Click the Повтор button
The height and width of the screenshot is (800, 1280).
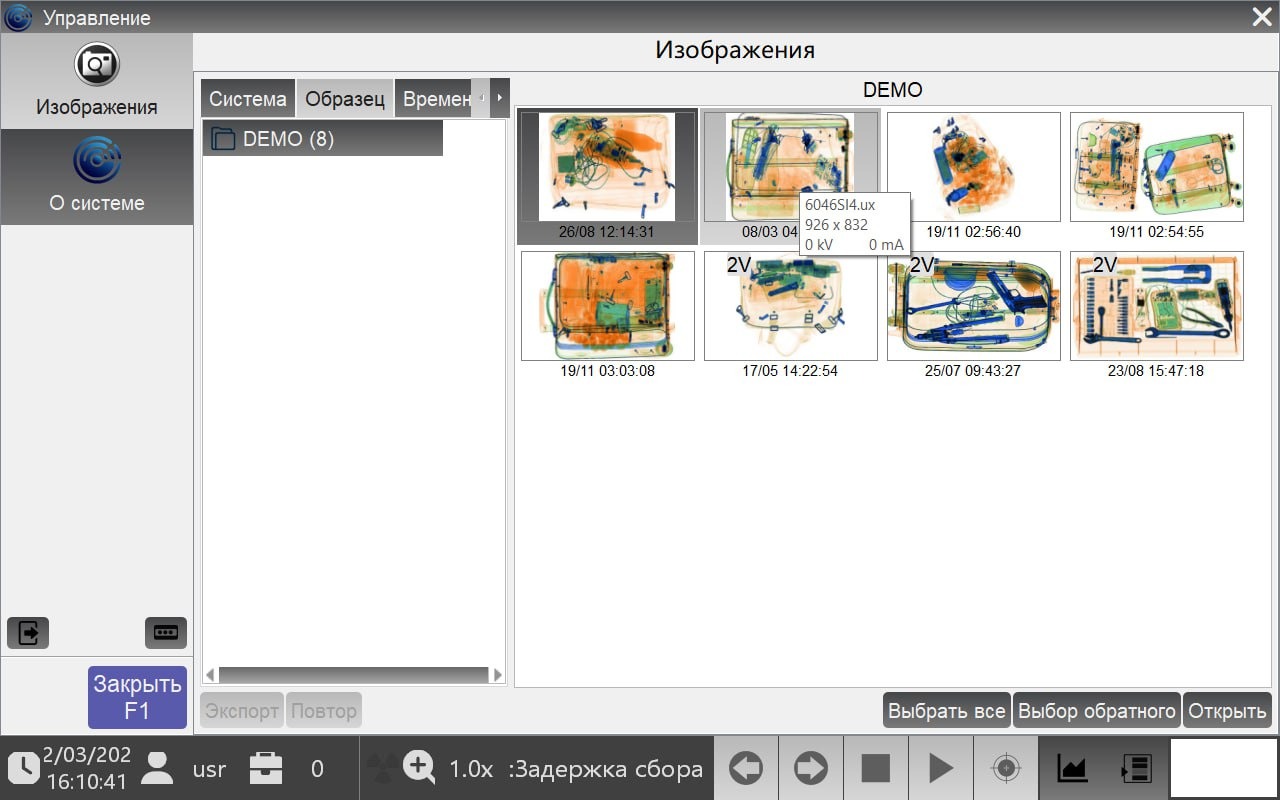coord(324,711)
